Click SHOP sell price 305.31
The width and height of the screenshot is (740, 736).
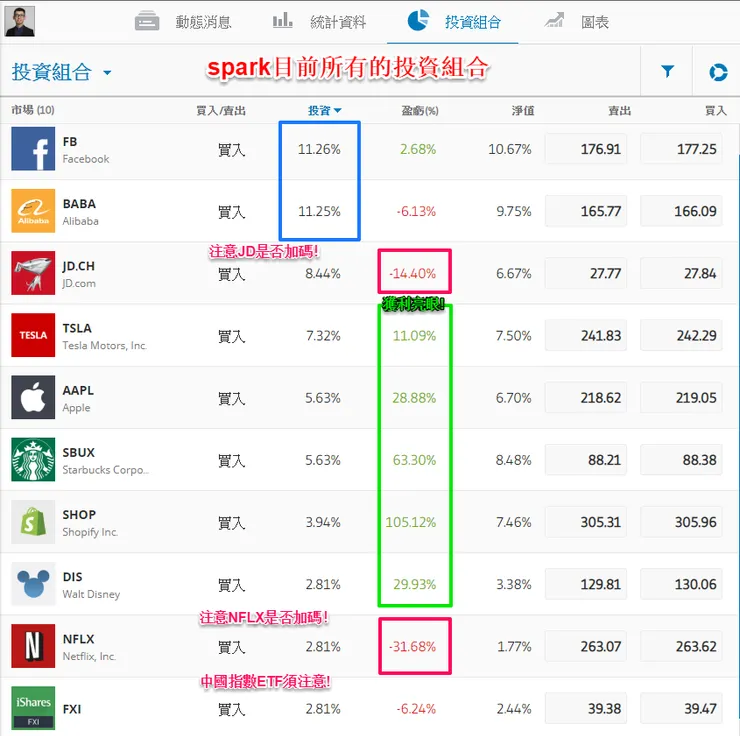click(586, 522)
